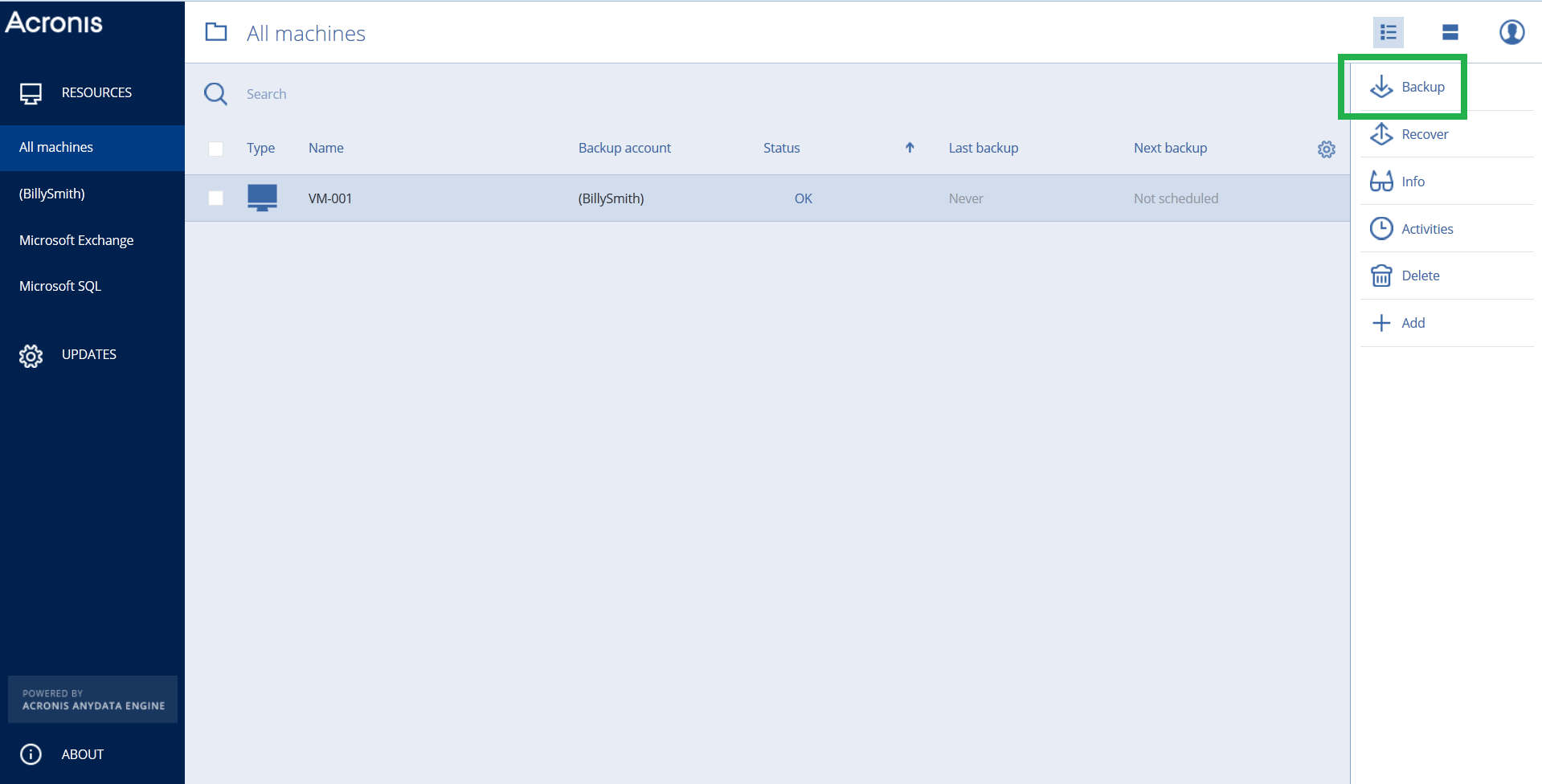The image size is (1542, 784).
Task: Open table column settings gear
Action: click(1327, 149)
